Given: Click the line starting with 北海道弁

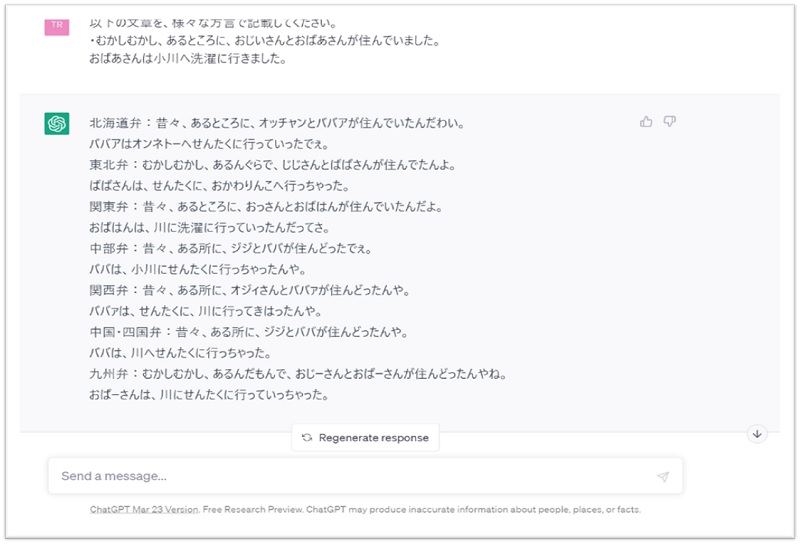Looking at the screenshot, I should (275, 124).
